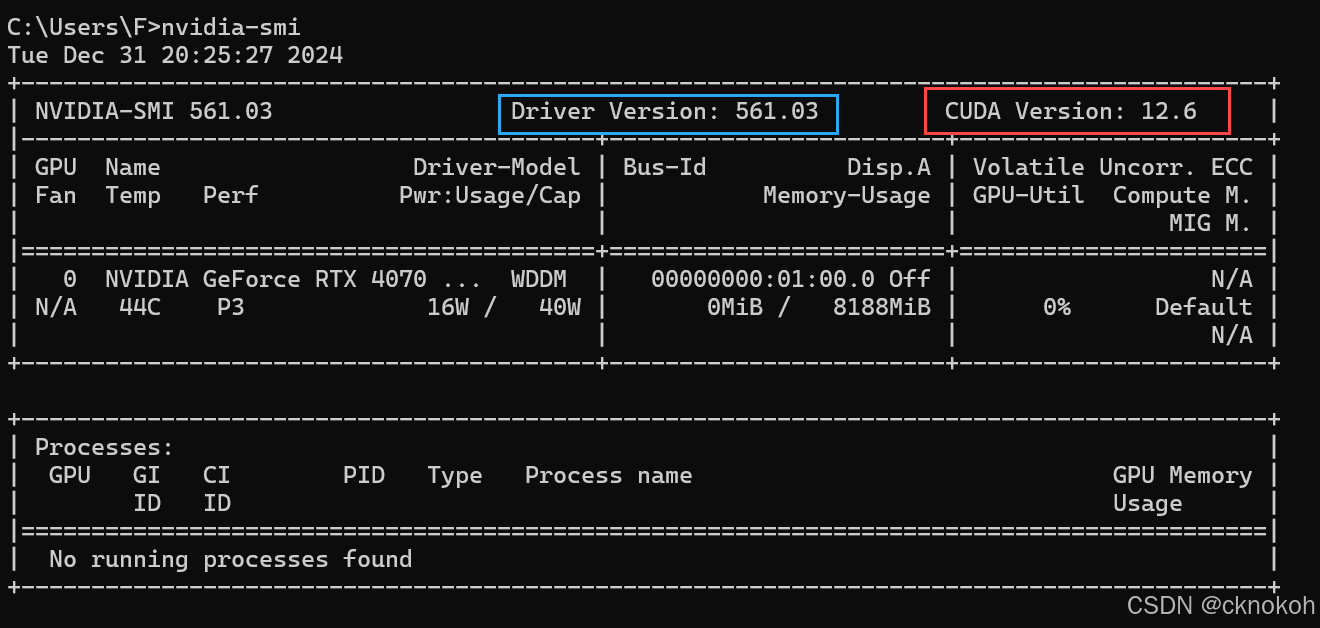Select the 'NVIDIA-SMI 561.03' header text
This screenshot has height=628, width=1320.
coord(154,111)
